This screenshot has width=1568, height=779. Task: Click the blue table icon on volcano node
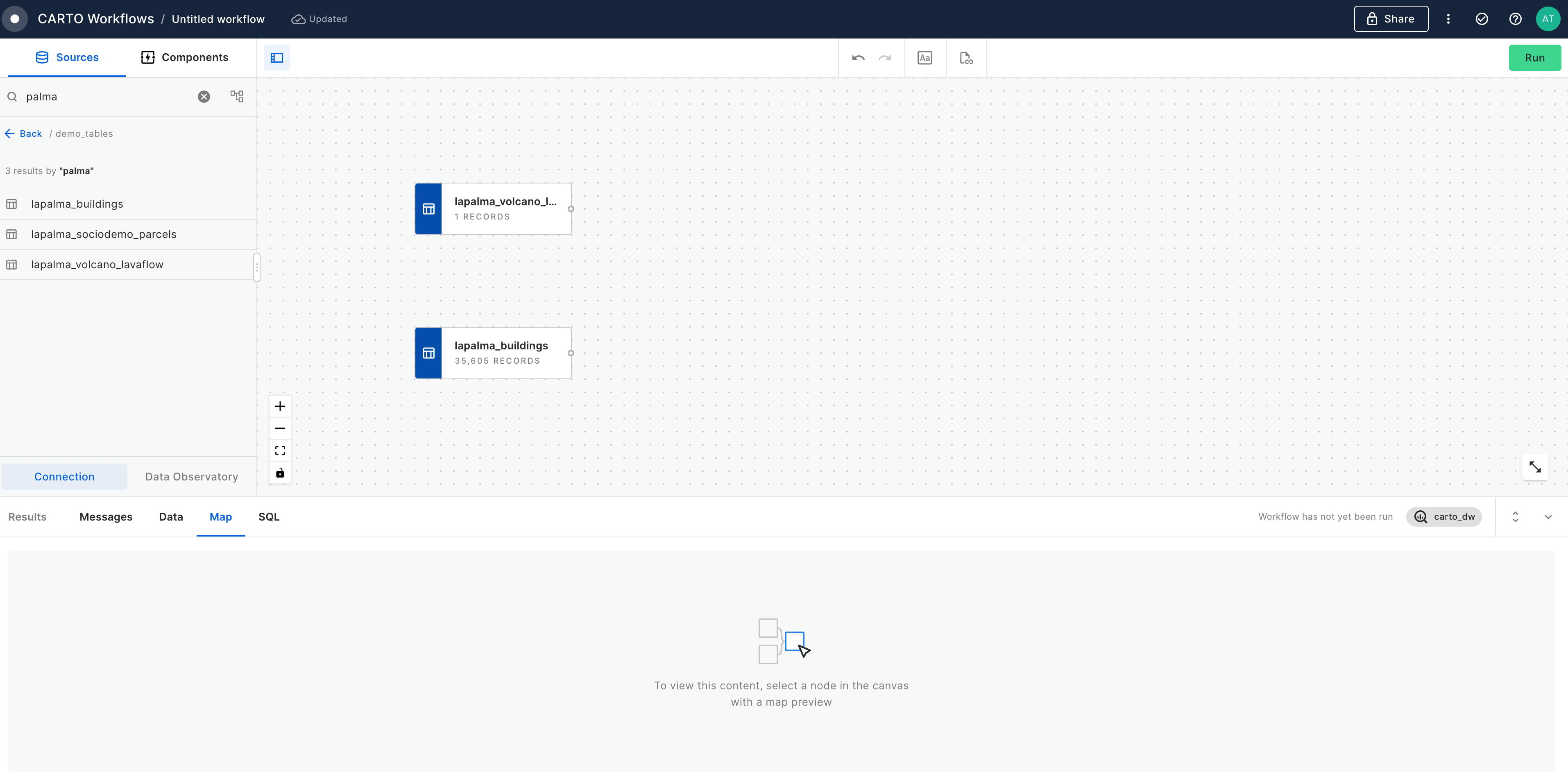click(428, 209)
